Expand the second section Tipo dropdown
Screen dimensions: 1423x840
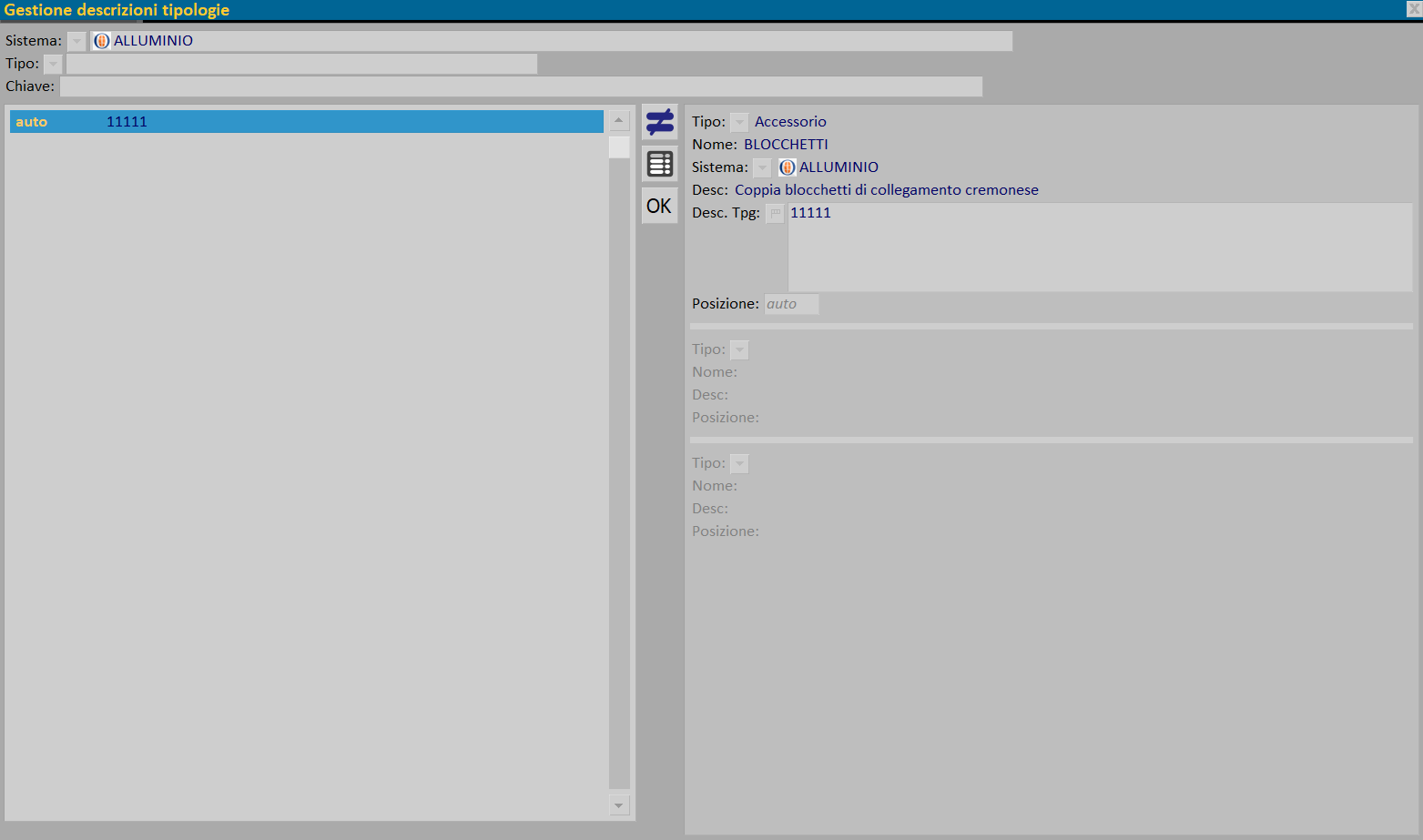coord(739,349)
